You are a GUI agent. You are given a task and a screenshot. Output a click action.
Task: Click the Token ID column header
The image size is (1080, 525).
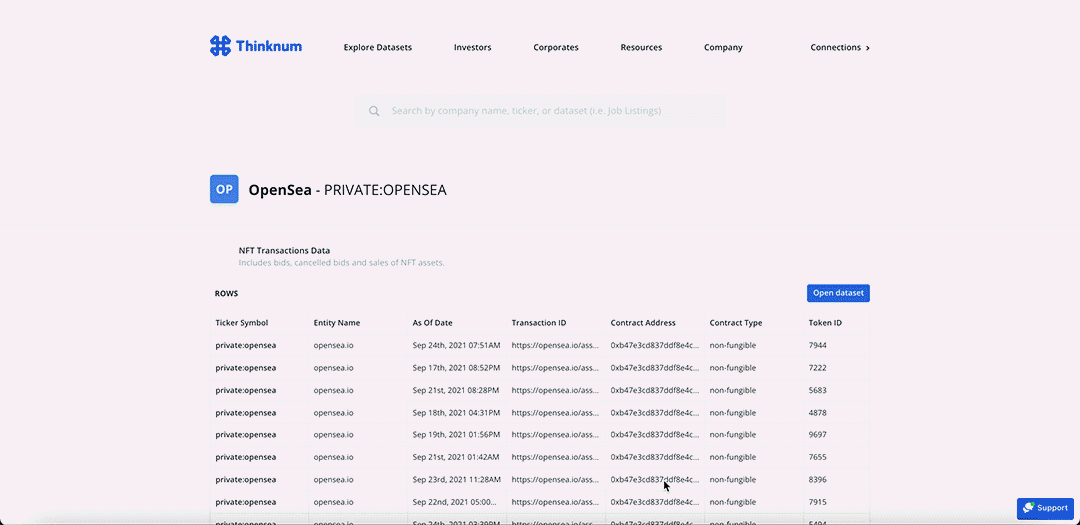coord(825,322)
